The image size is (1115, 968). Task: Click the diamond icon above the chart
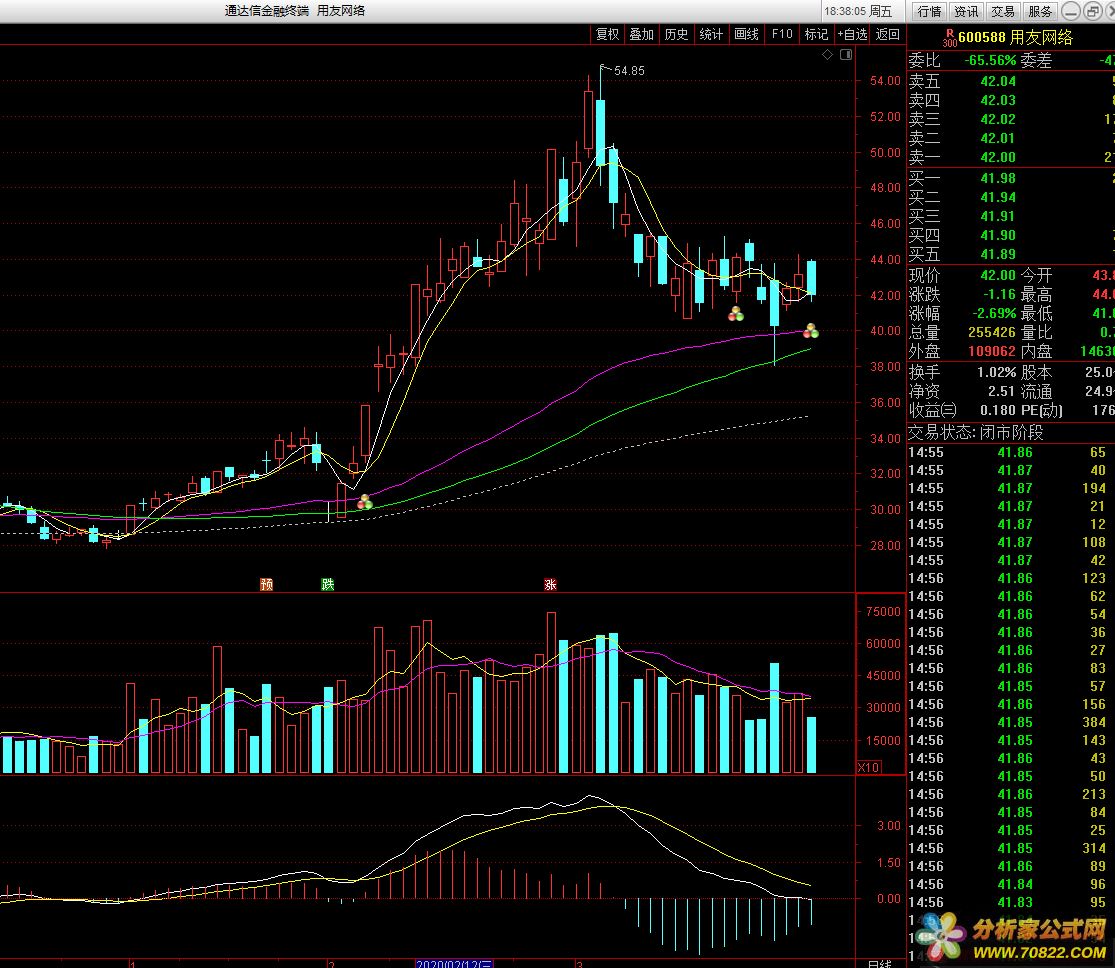pyautogui.click(x=827, y=55)
